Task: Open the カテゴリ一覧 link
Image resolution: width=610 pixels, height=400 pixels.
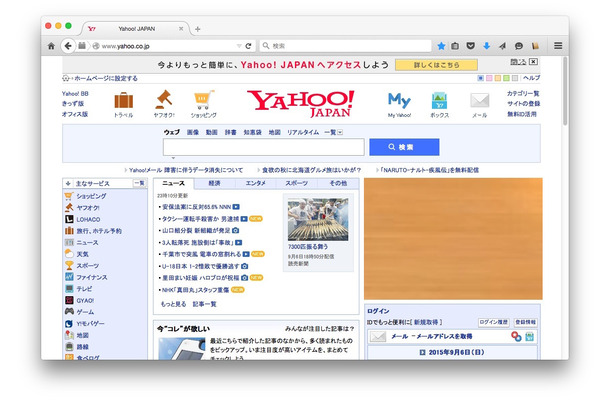Action: point(523,93)
